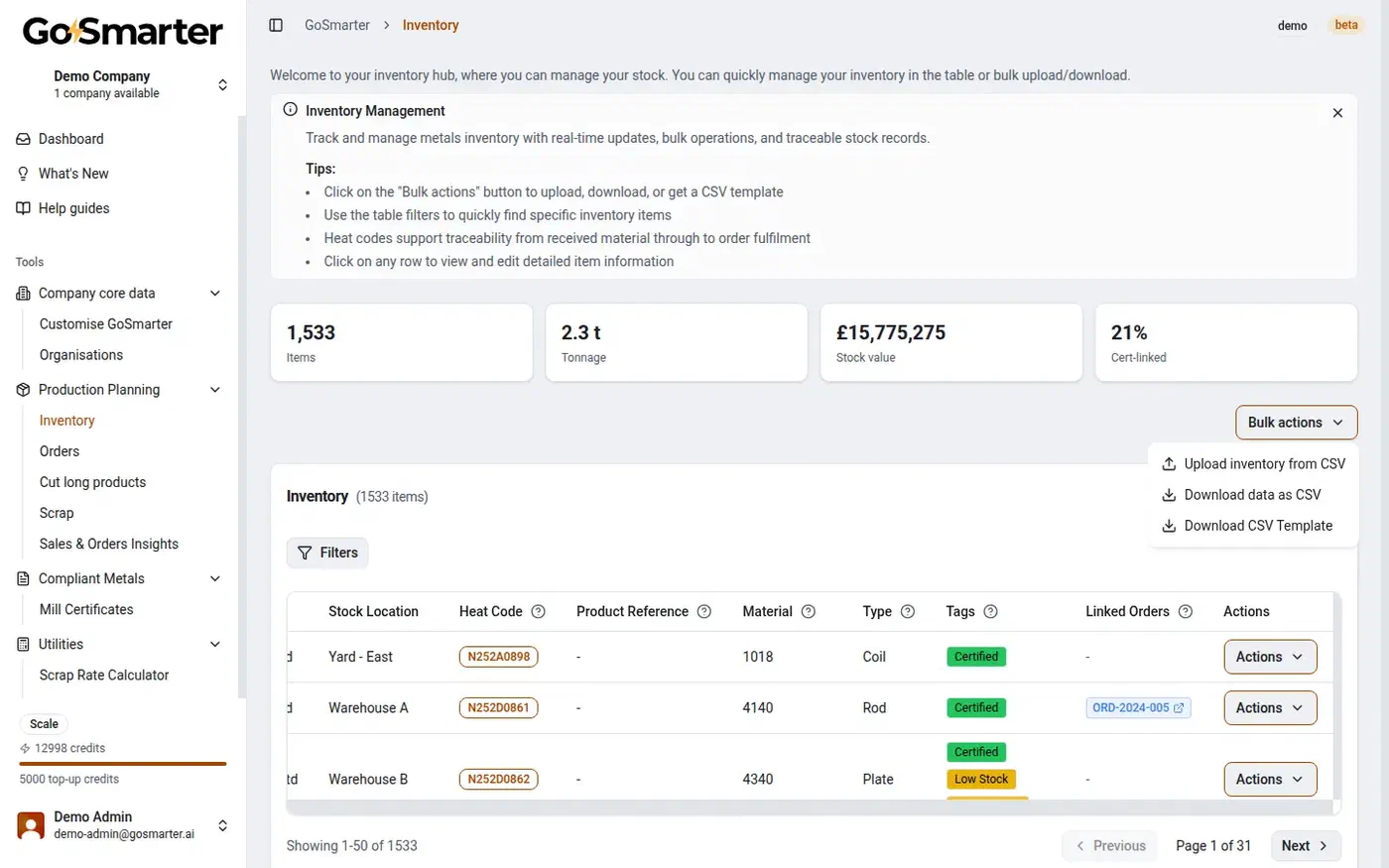The width and height of the screenshot is (1389, 868).
Task: Select Download CSV Template
Action: [x=1253, y=526]
